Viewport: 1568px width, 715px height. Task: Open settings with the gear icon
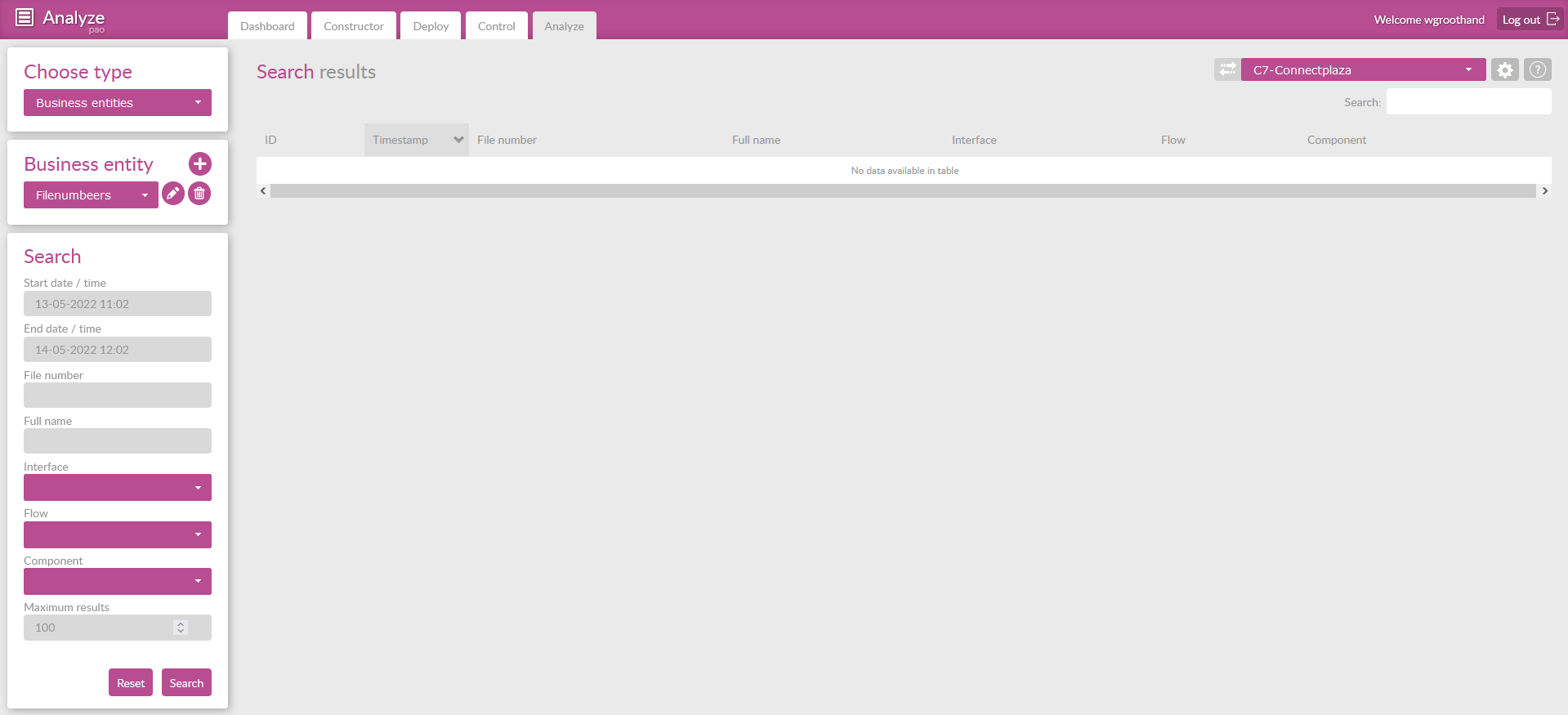(1504, 70)
